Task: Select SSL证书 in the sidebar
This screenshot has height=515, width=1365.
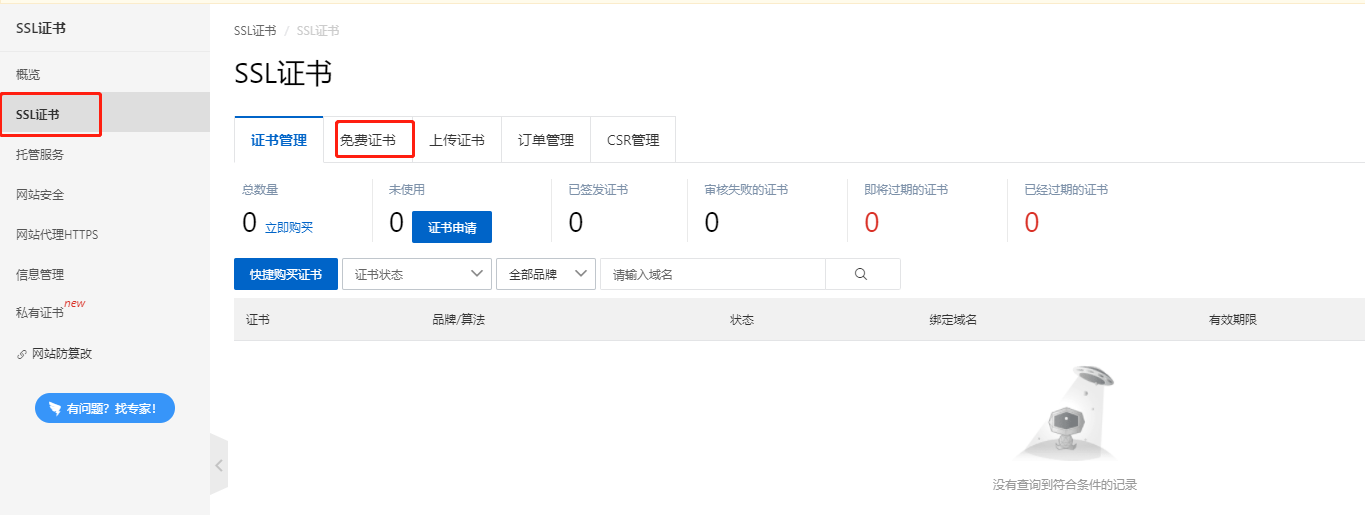Action: tap(105, 114)
